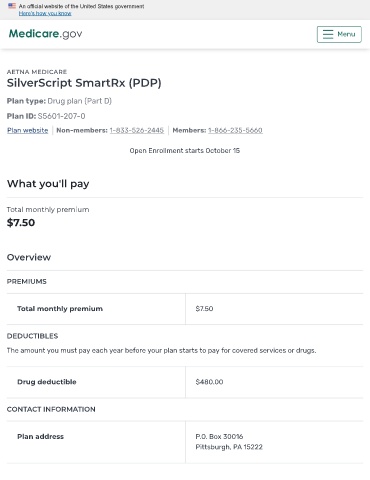
Task: Call non-members number 1-833-526-2445
Action: tap(137, 130)
